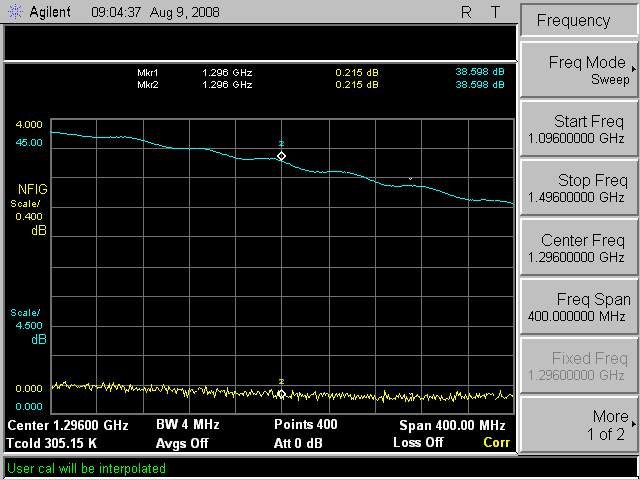Click the User cal will be interpolated message
This screenshot has width=640, height=480.
87,468
